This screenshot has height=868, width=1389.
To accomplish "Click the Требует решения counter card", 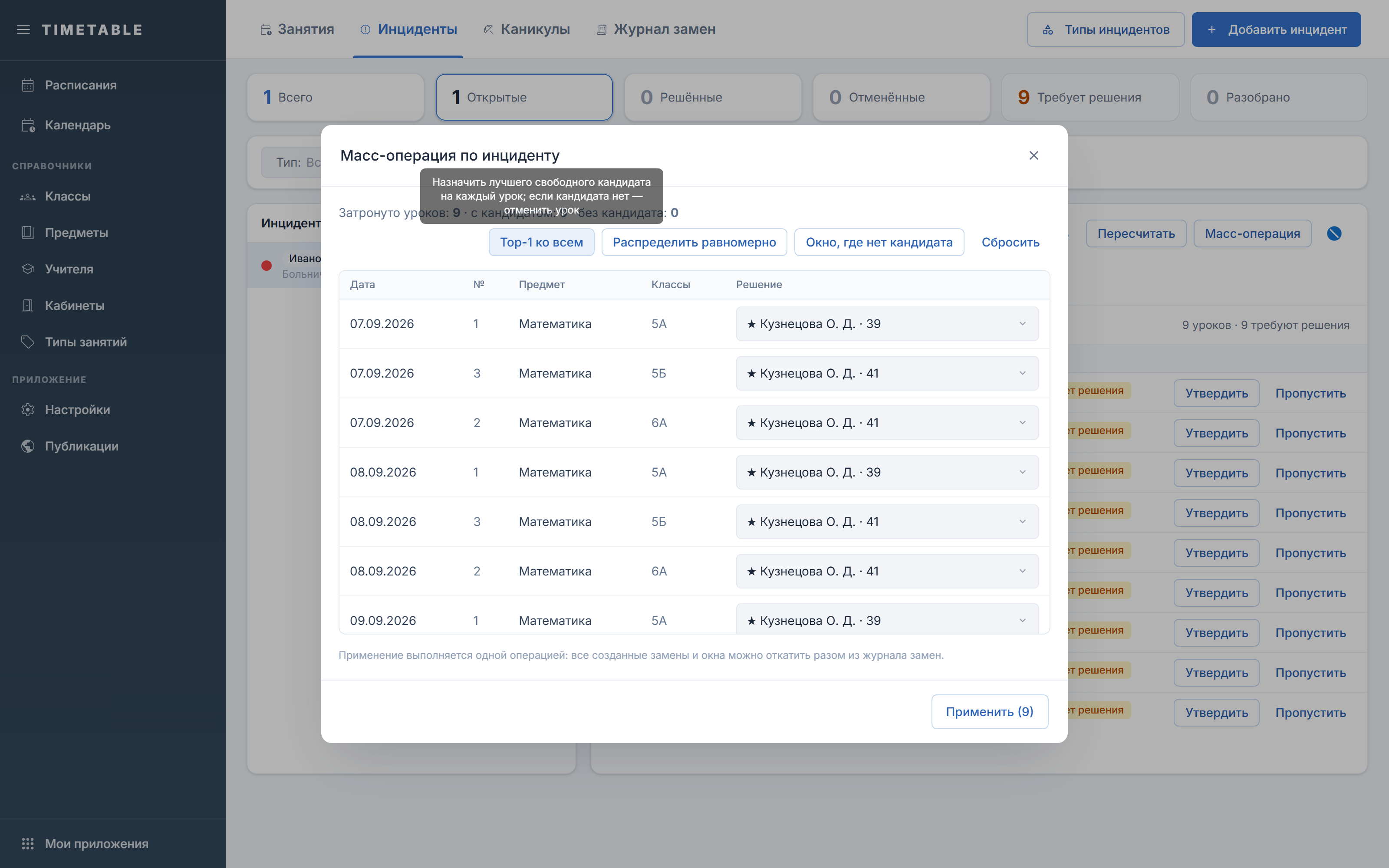I will [1090, 97].
